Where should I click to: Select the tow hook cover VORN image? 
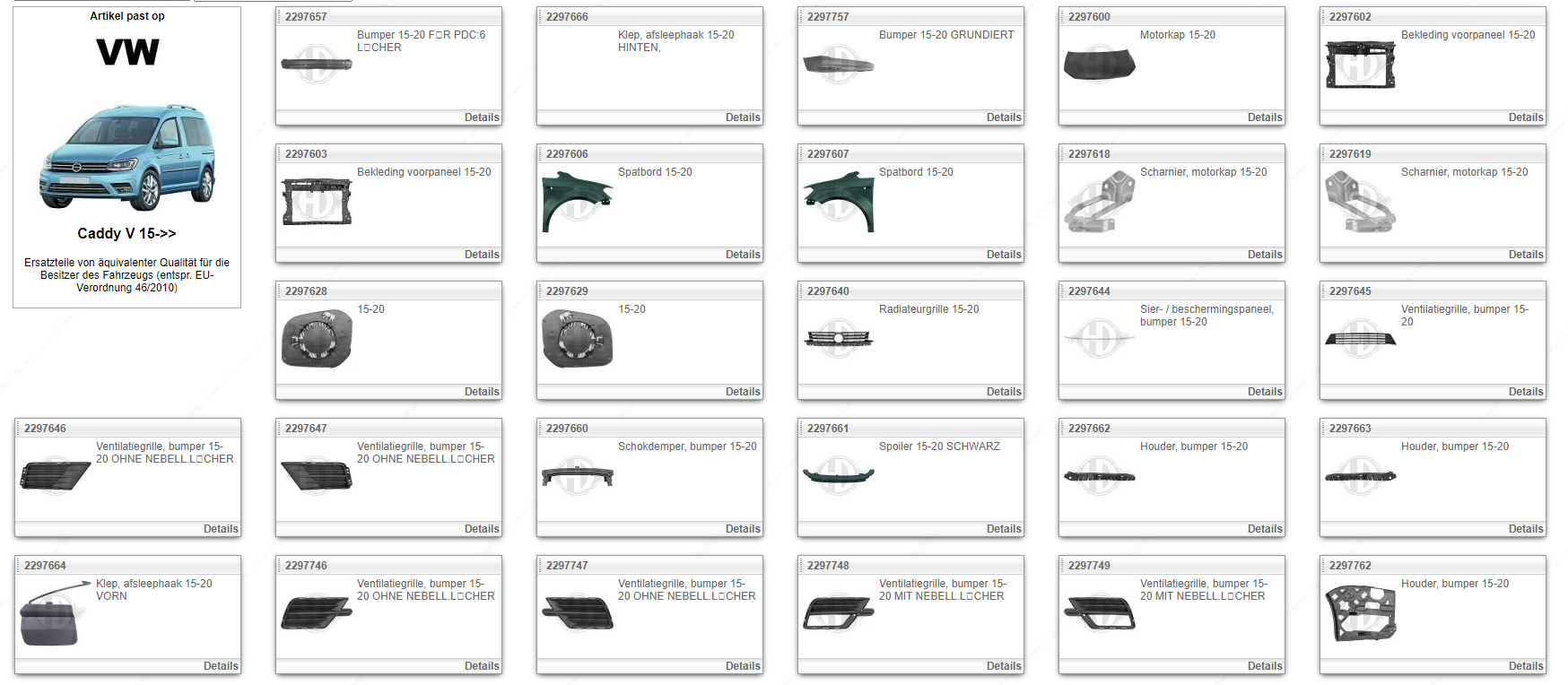coord(55,613)
